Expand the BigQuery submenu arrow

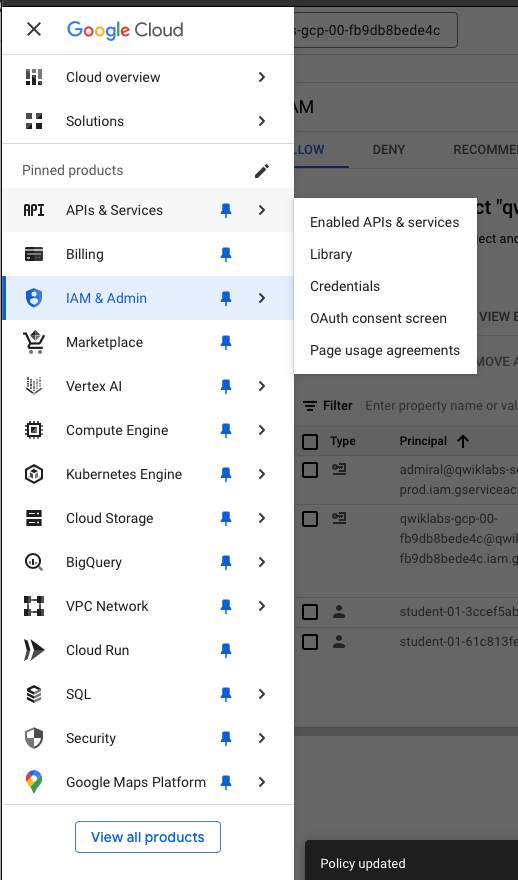262,562
